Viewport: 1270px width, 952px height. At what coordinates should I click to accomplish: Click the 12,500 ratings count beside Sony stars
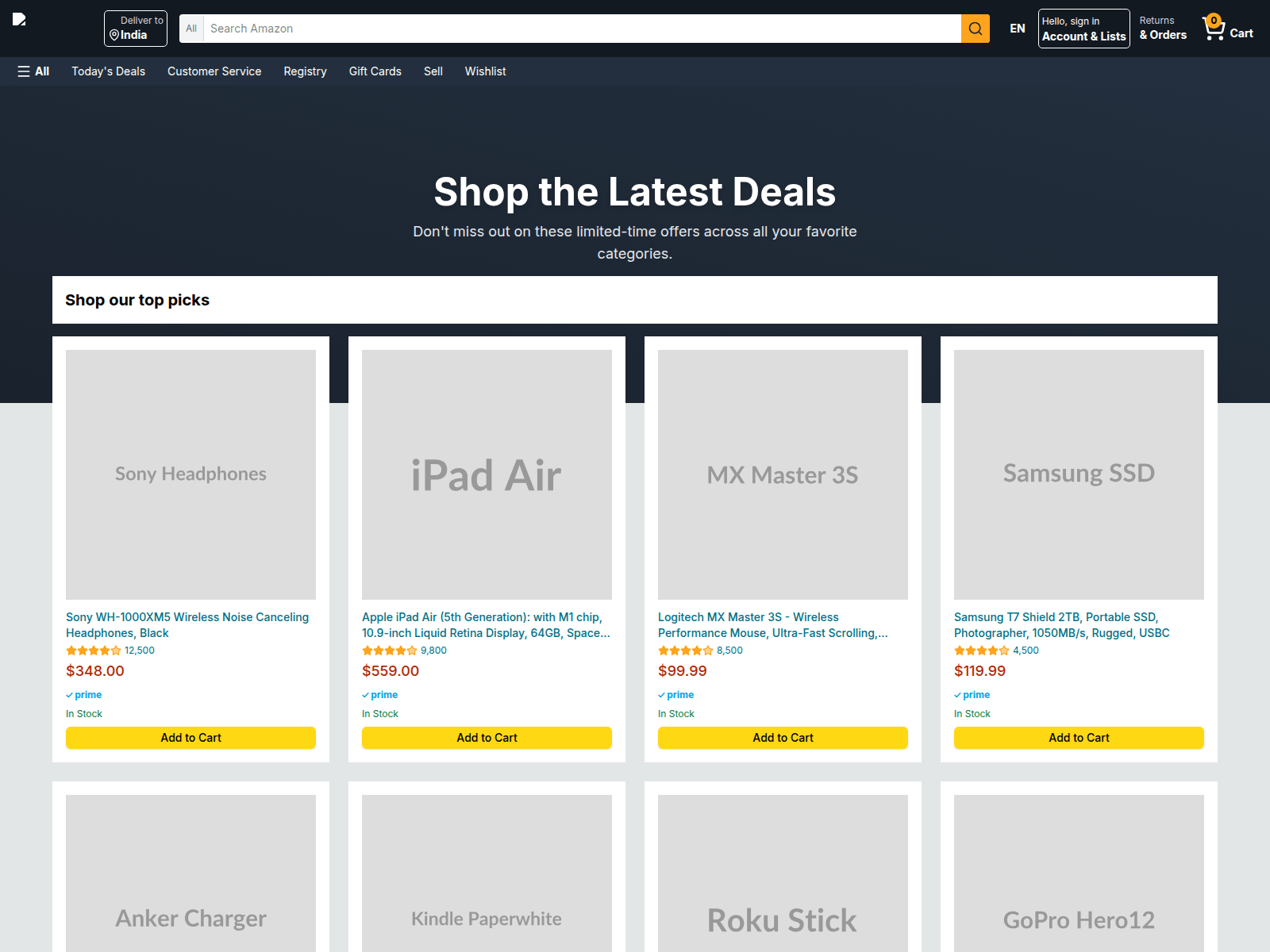139,650
